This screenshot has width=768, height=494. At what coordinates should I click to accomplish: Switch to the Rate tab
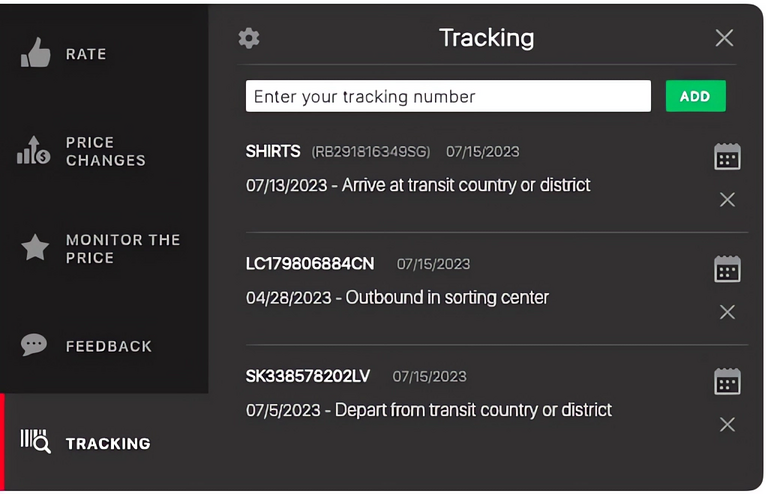tap(86, 54)
